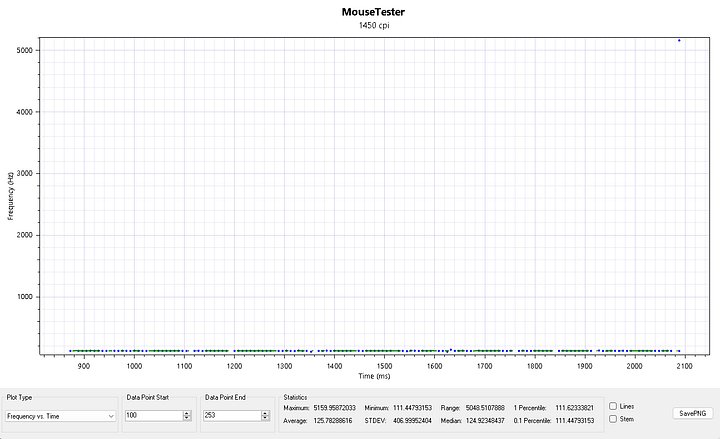Click the Plot Type label
720x439 pixels.
click(x=19, y=397)
